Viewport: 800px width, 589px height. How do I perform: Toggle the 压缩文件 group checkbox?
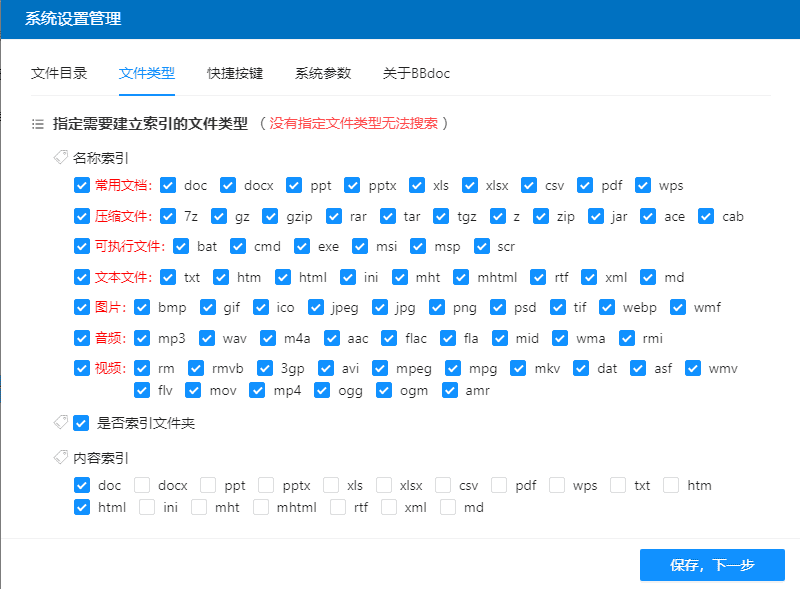point(82,216)
